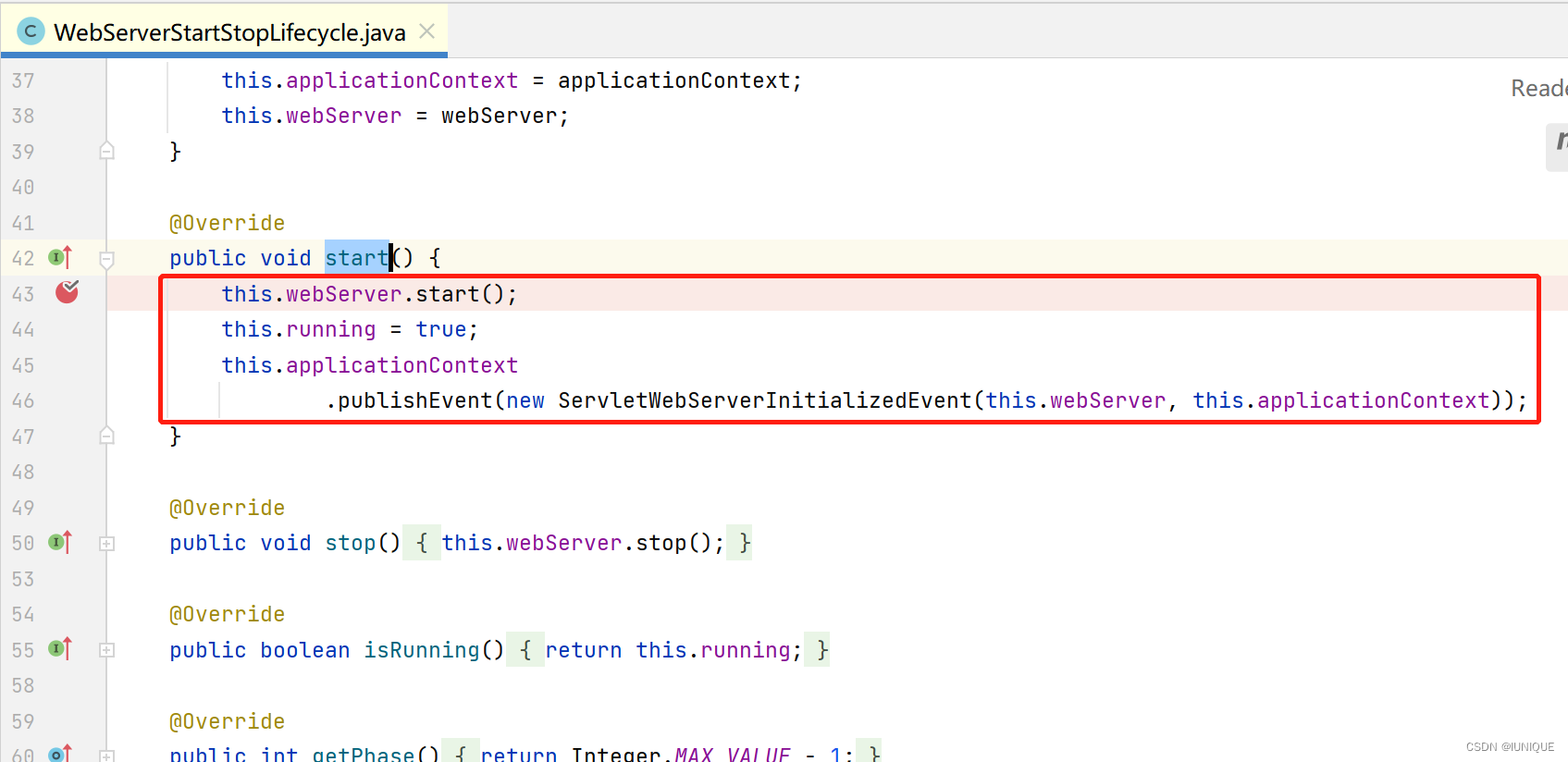Click the 'public' keyword on line 42
This screenshot has height=762, width=1568.
point(208,258)
